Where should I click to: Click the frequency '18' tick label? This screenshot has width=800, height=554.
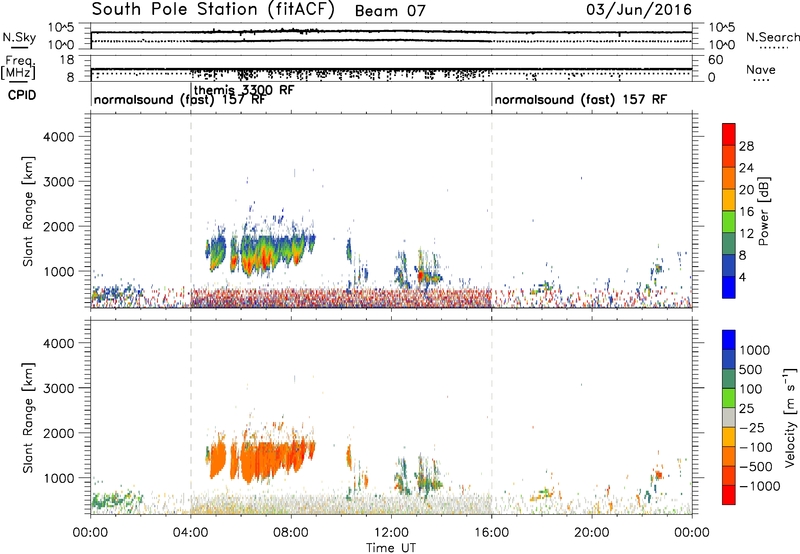[67, 59]
